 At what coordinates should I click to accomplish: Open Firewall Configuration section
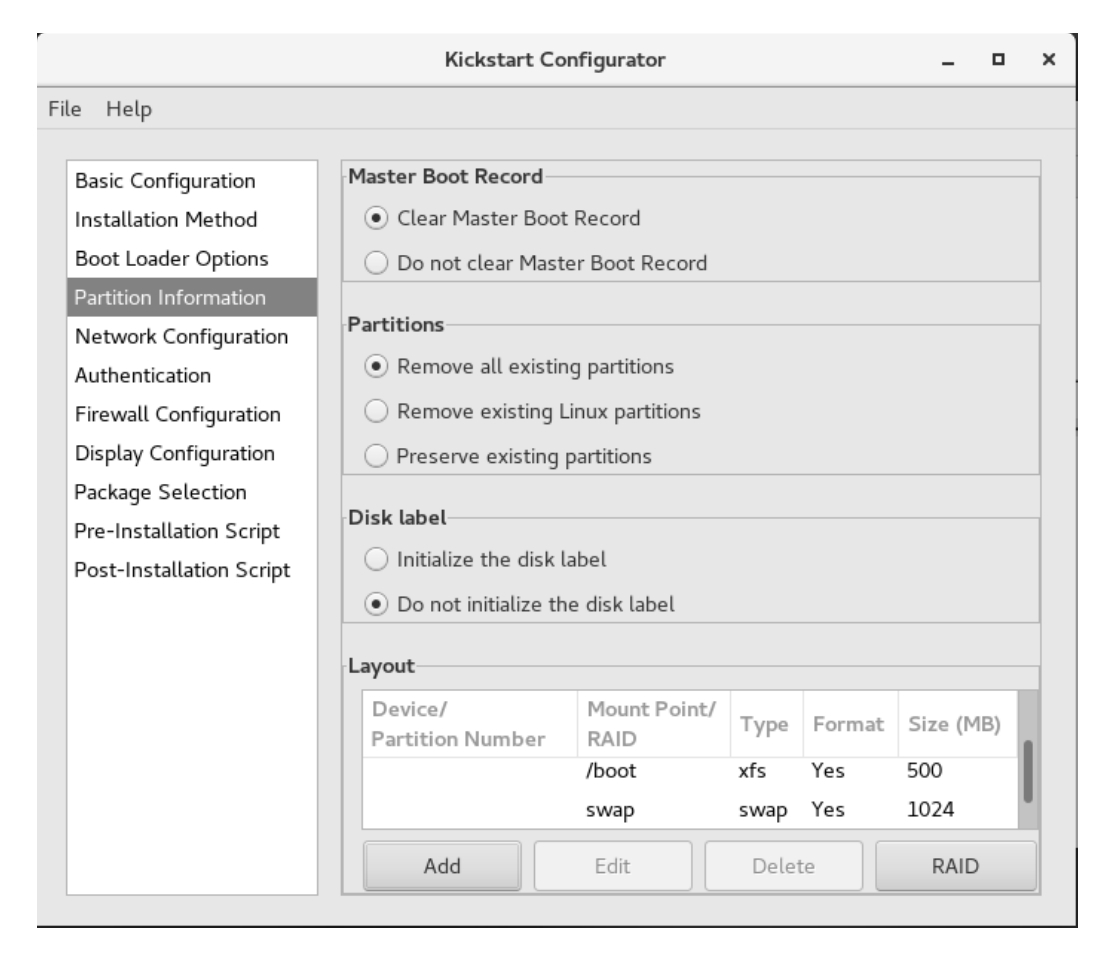177,414
